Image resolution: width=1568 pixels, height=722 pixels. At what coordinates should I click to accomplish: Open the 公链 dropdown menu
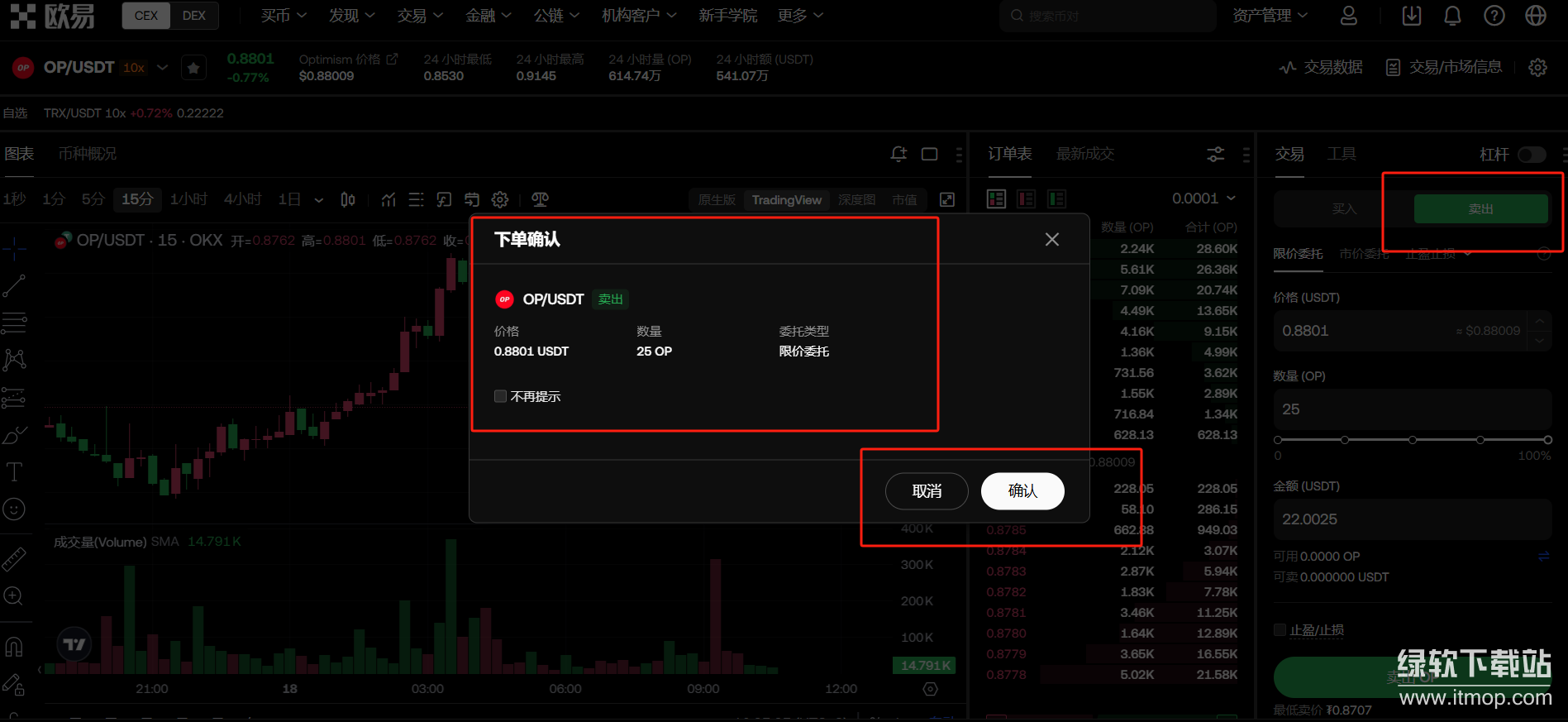click(556, 16)
